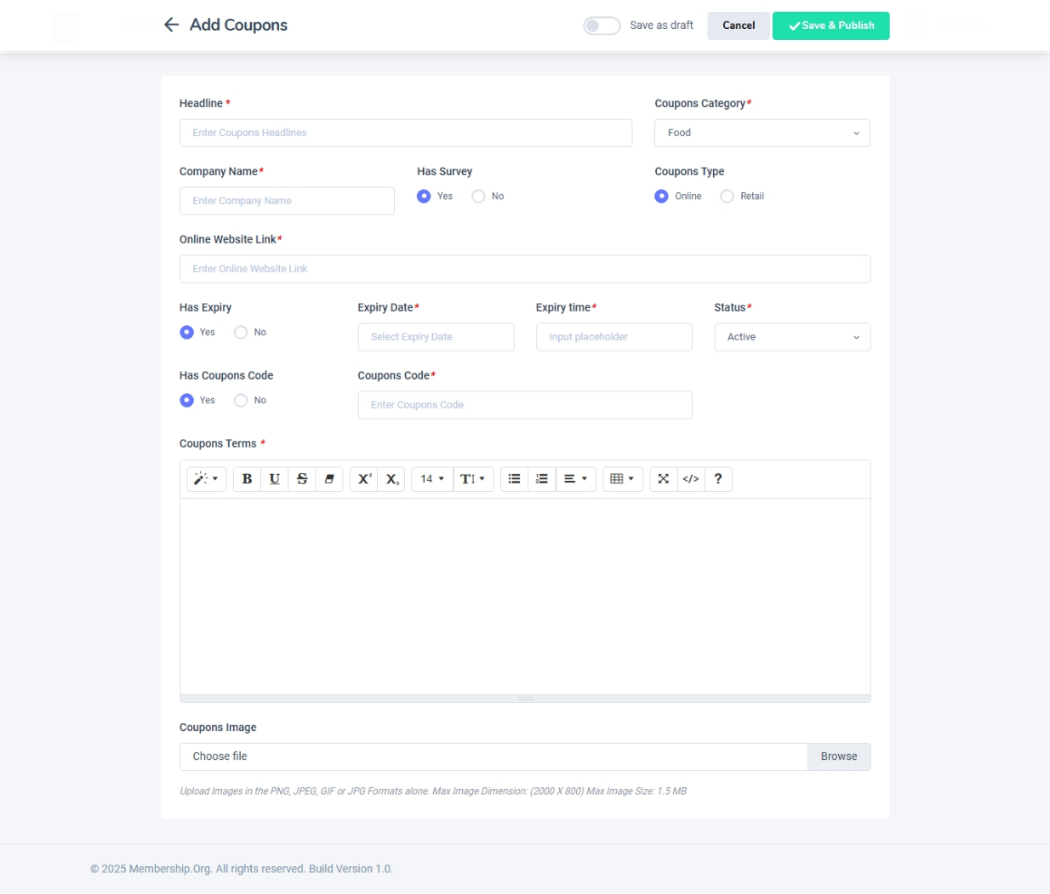The height and width of the screenshot is (894, 1050).
Task: Click the Online Website Link field
Action: (524, 269)
